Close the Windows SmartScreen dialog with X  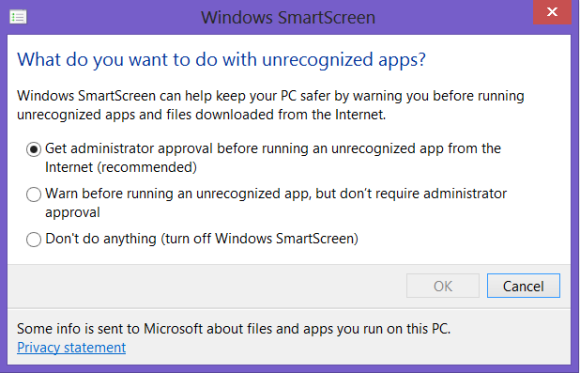point(552,12)
